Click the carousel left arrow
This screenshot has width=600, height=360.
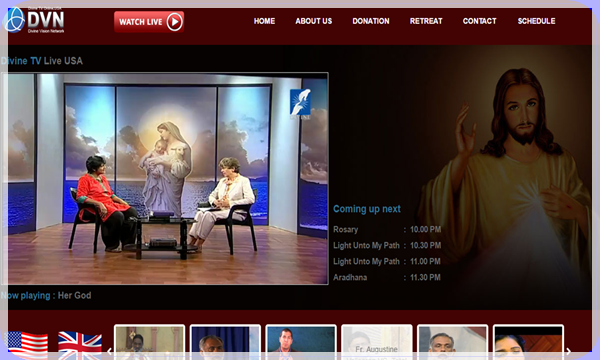pyautogui.click(x=109, y=351)
